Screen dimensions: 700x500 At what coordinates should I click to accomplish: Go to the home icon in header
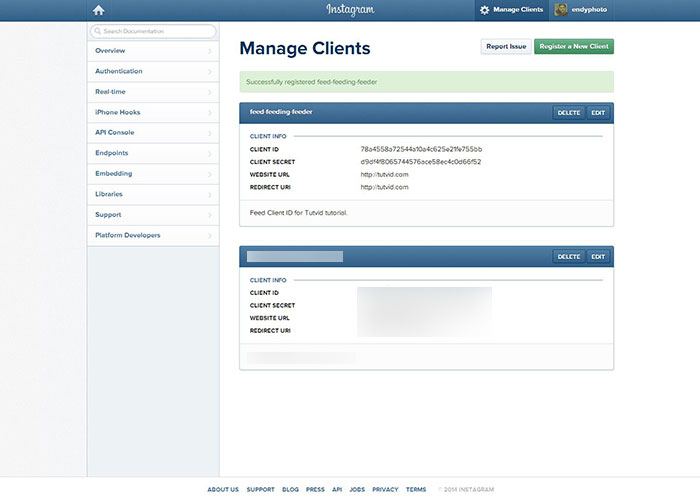tap(98, 10)
